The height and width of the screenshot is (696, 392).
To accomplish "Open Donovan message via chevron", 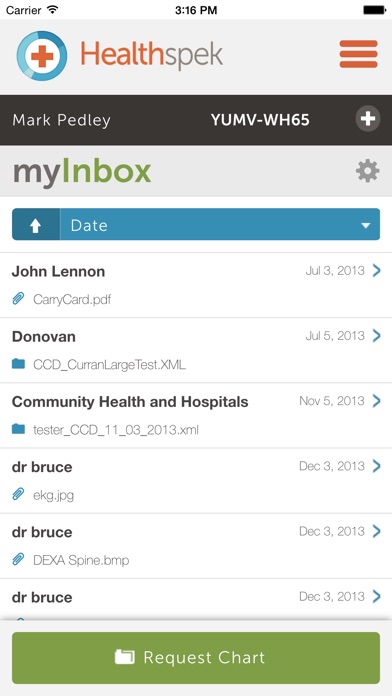I will tap(376, 336).
